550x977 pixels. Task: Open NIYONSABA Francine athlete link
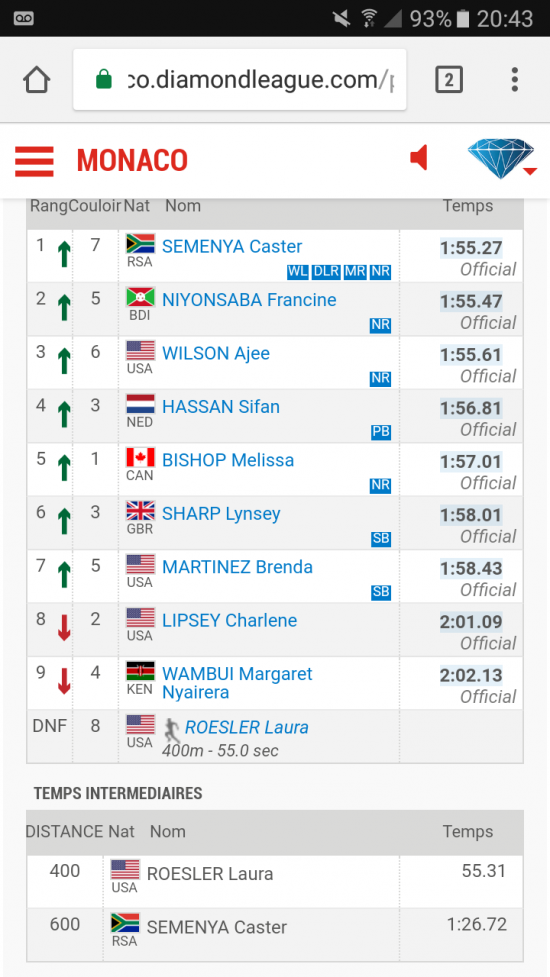click(249, 300)
